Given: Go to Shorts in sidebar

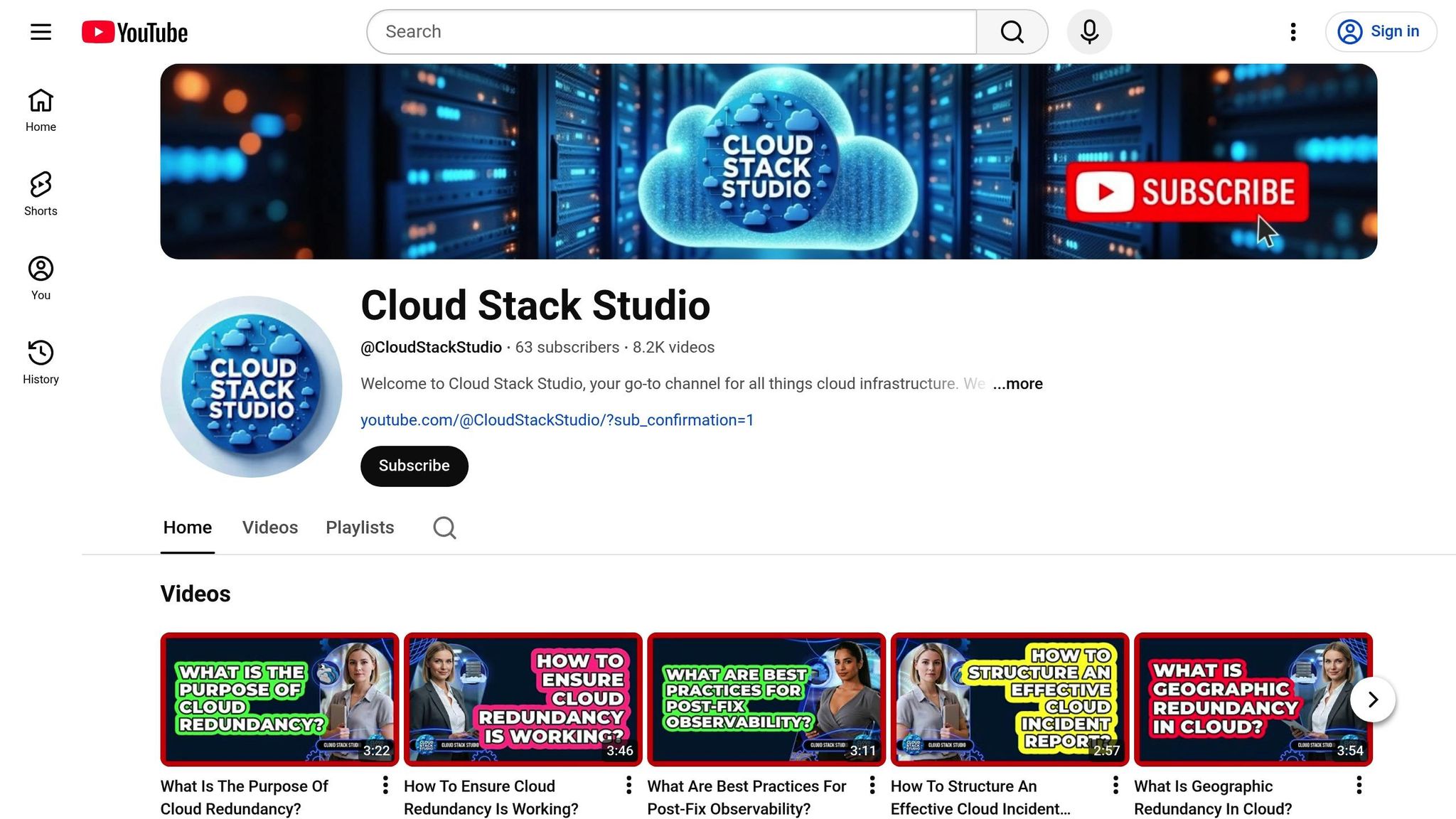Looking at the screenshot, I should click(x=41, y=193).
